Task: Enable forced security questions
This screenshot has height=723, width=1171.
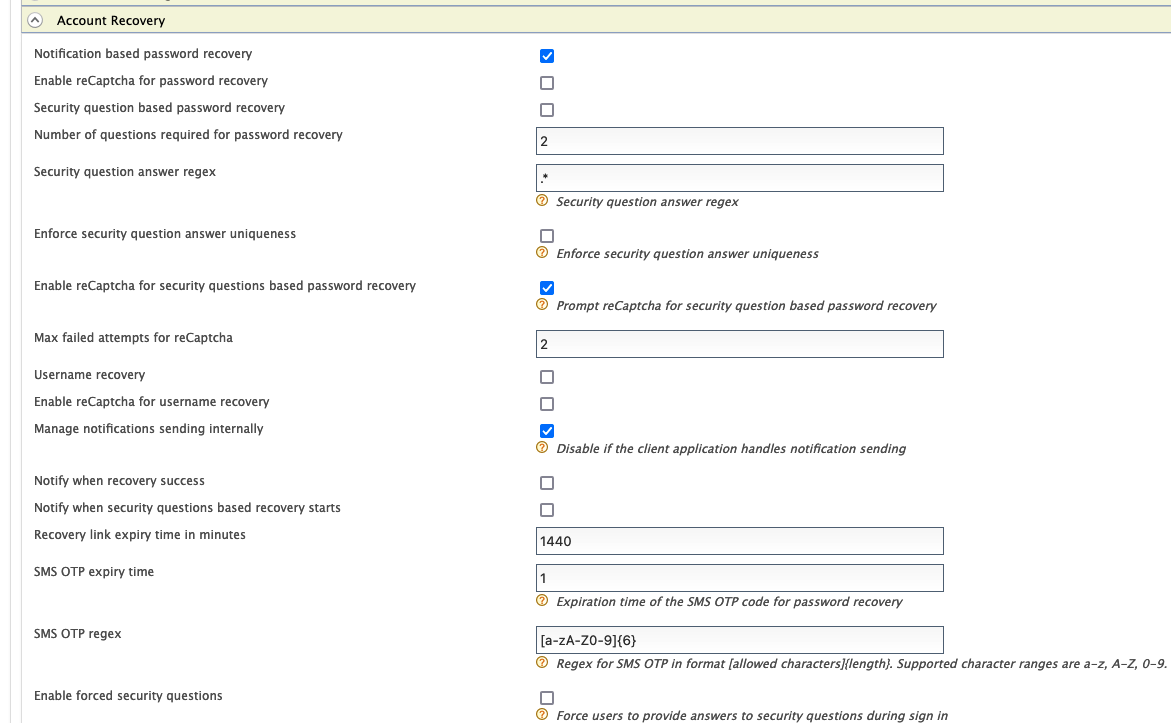Action: 546,697
